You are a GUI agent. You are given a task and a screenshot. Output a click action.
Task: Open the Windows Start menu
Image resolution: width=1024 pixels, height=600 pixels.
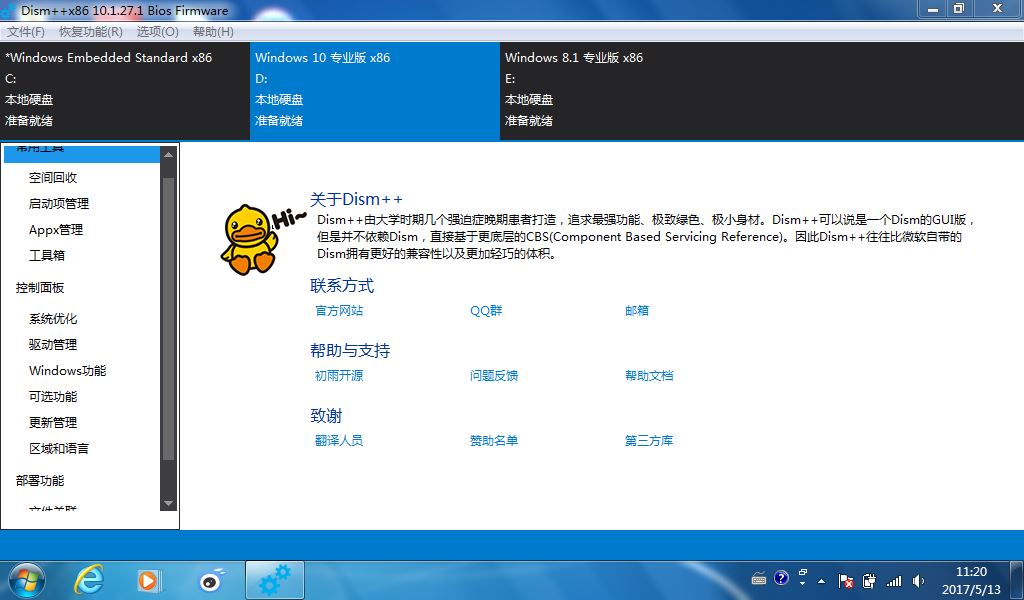pos(26,580)
